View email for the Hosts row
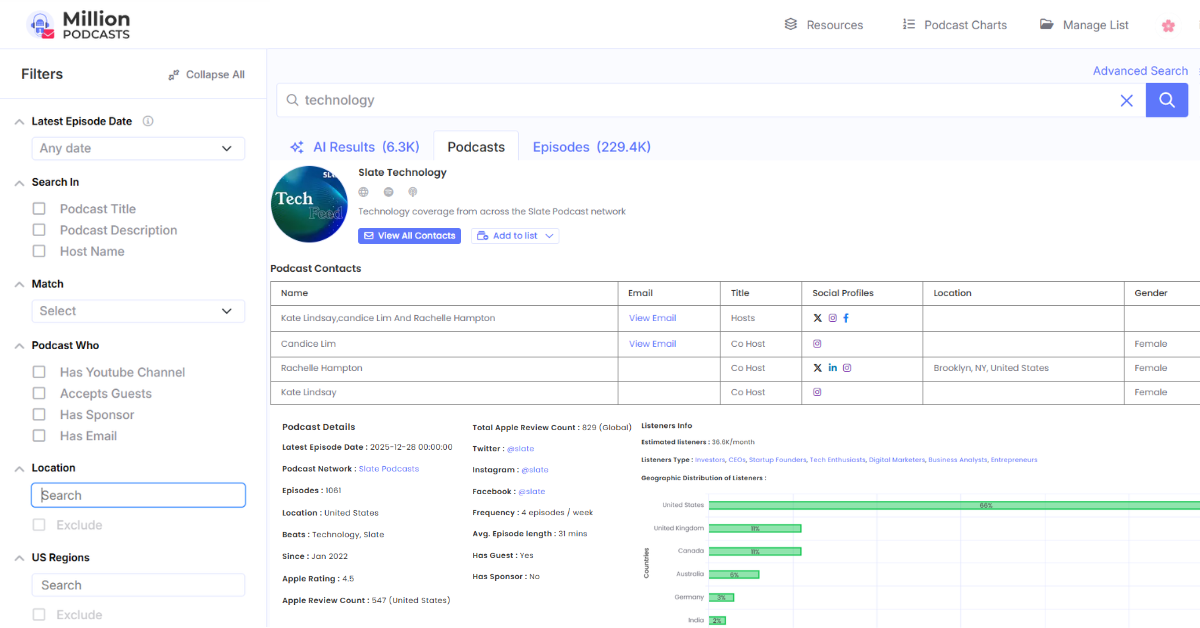 tap(652, 318)
